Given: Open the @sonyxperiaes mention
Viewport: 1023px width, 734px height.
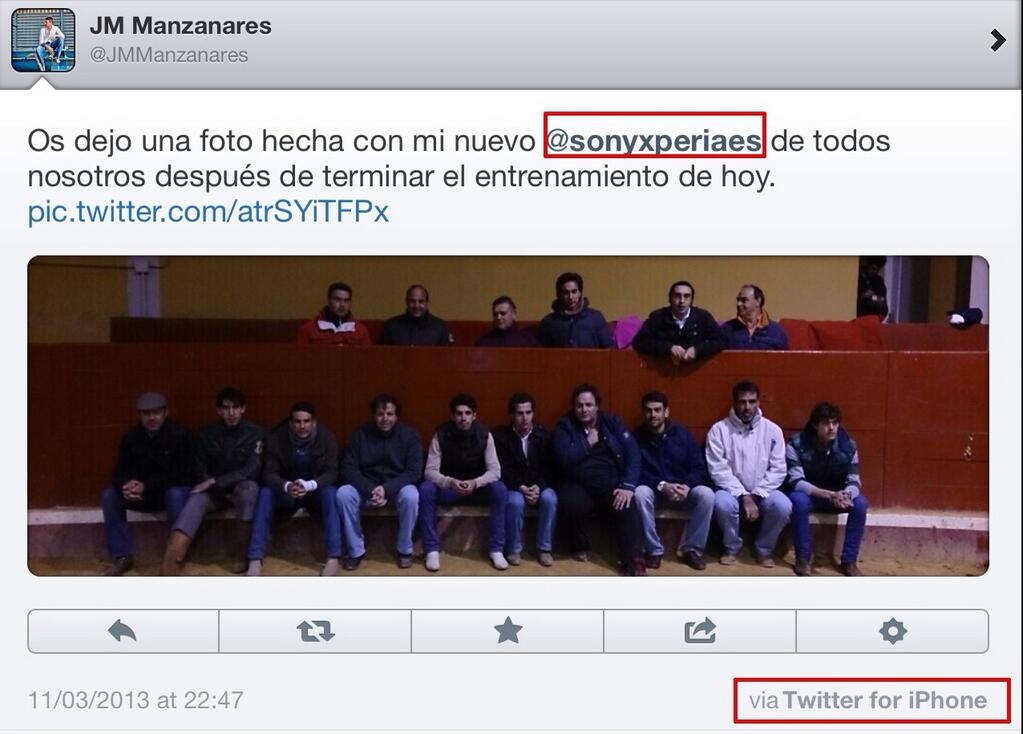Looking at the screenshot, I should 654,141.
